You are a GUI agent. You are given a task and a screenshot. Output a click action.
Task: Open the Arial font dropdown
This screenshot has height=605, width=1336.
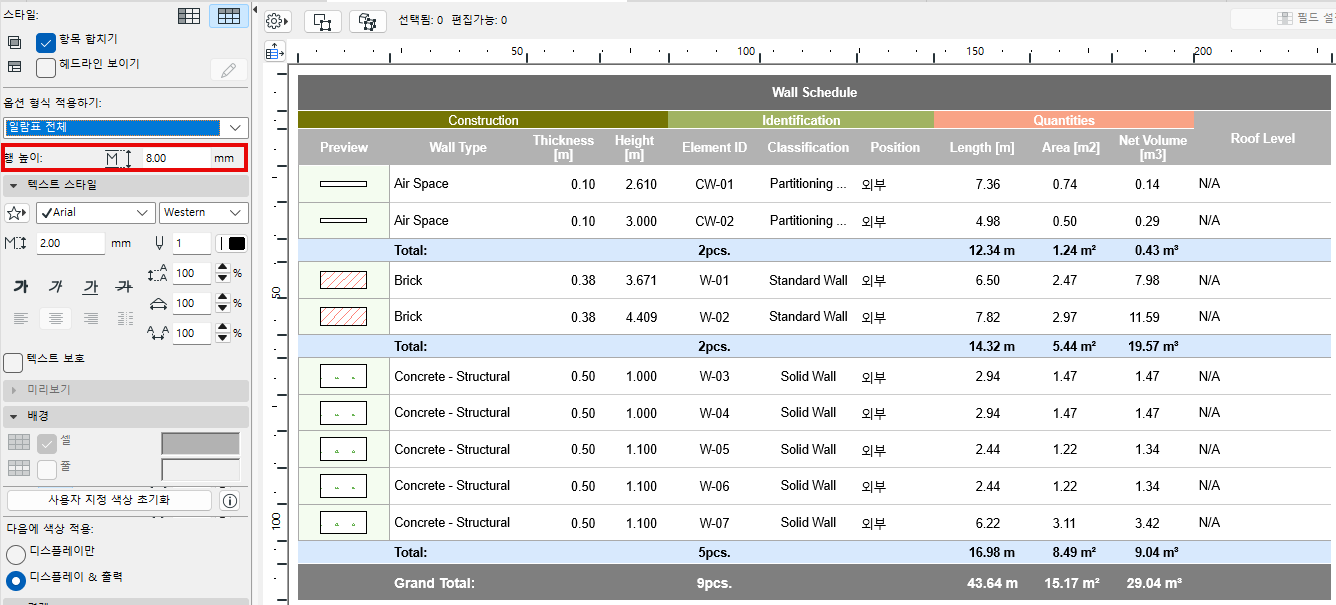[x=95, y=213]
